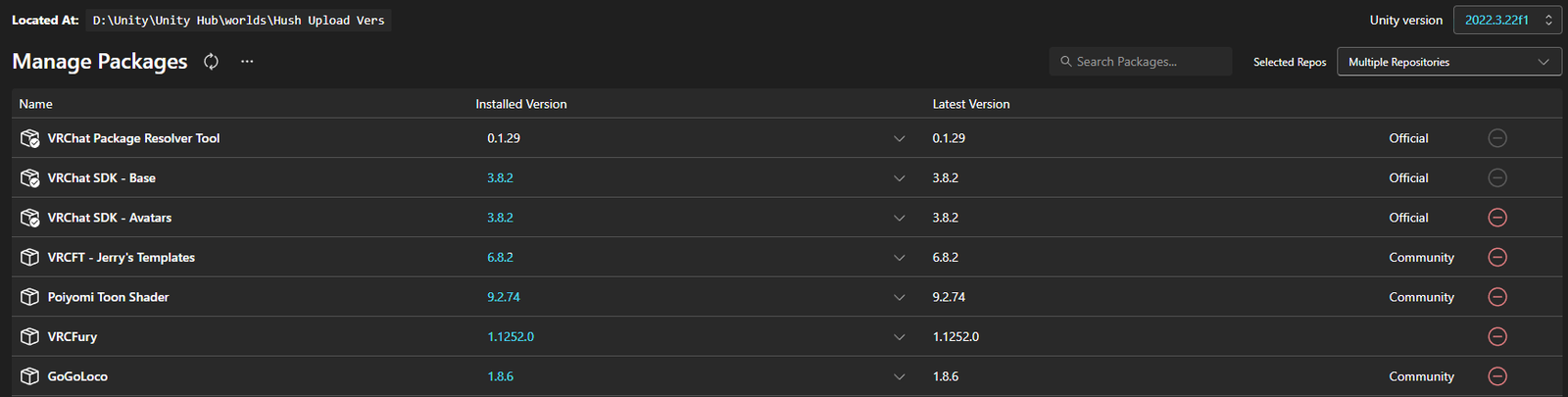
Task: Open the Multiple Repositories dropdown
Action: (x=1449, y=62)
